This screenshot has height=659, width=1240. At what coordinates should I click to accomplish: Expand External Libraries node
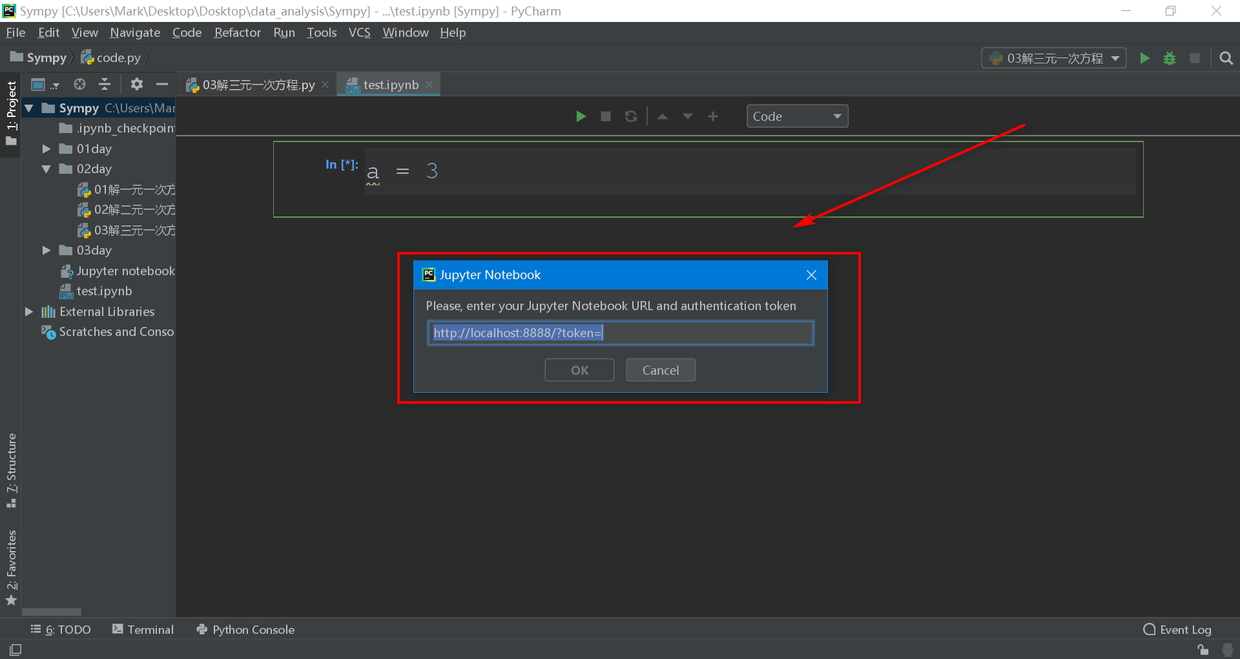coord(29,312)
